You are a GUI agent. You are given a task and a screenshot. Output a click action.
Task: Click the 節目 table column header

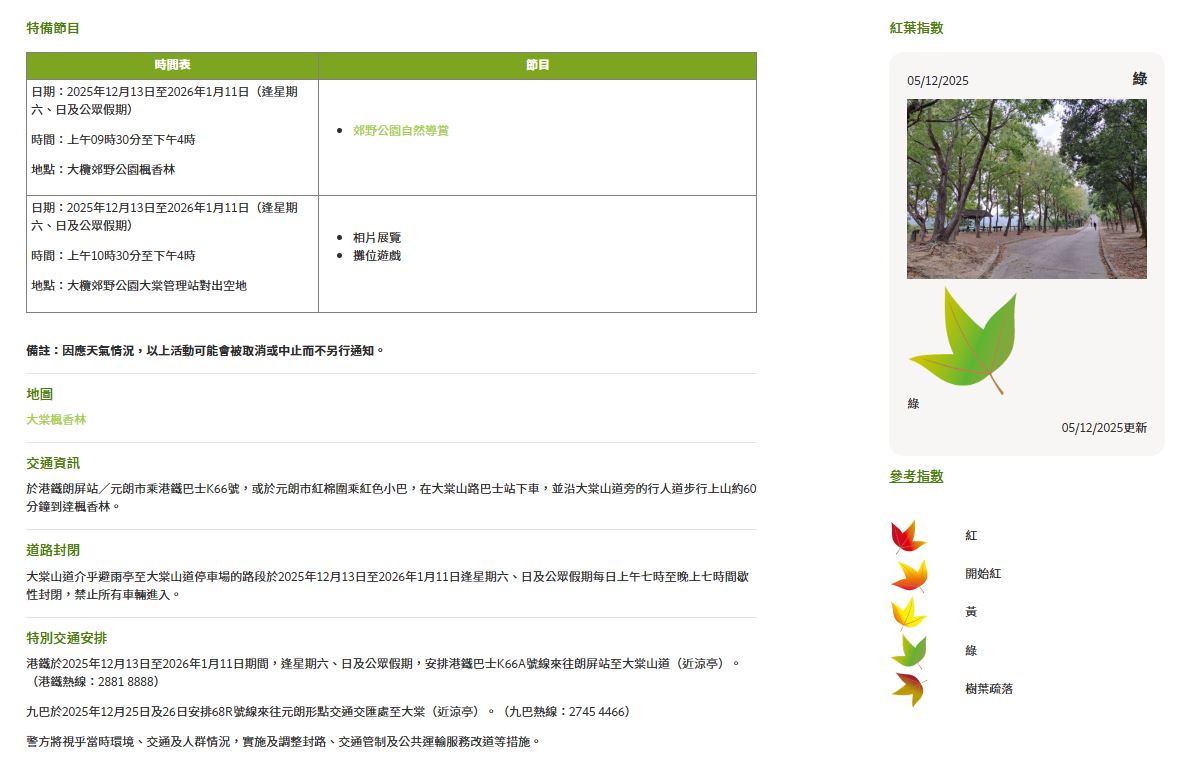[537, 65]
